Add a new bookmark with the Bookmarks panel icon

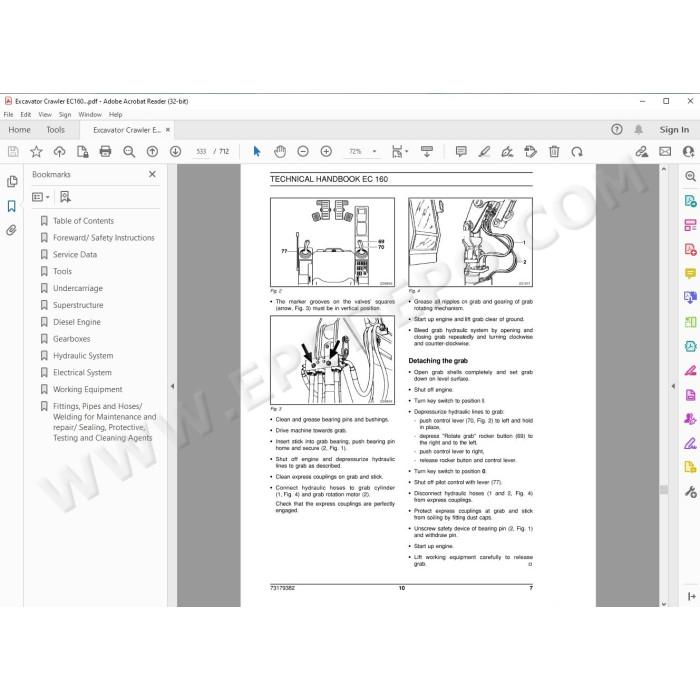[65, 197]
